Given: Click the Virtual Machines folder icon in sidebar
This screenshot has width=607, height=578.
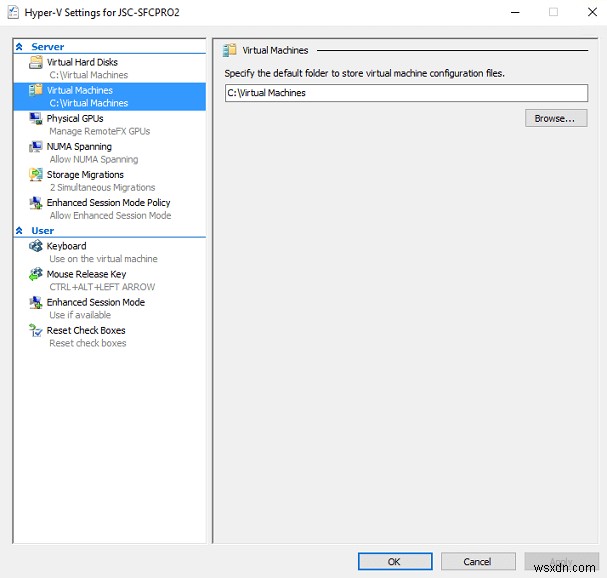Looking at the screenshot, I should point(36,90).
